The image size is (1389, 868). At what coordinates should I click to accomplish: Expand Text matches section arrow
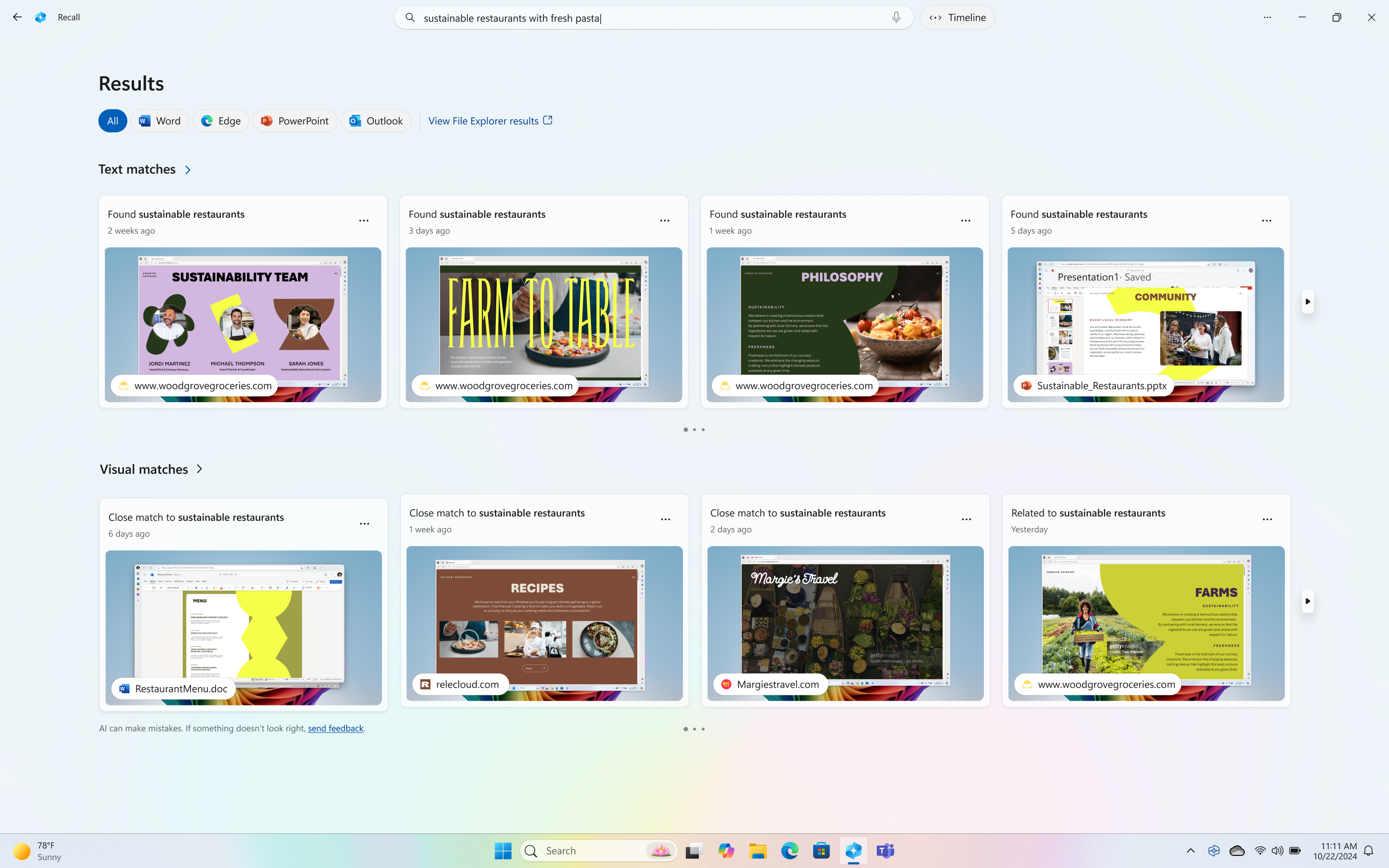[x=188, y=169]
